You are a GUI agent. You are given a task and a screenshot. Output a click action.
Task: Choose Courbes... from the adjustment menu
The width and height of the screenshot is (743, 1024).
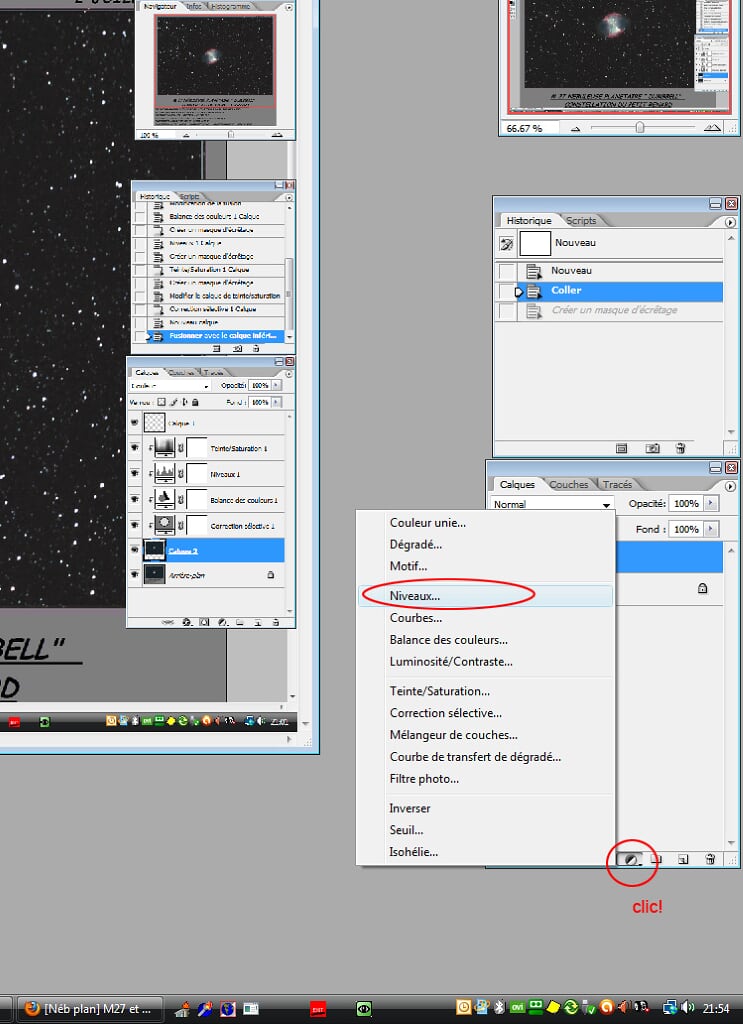tap(485, 618)
